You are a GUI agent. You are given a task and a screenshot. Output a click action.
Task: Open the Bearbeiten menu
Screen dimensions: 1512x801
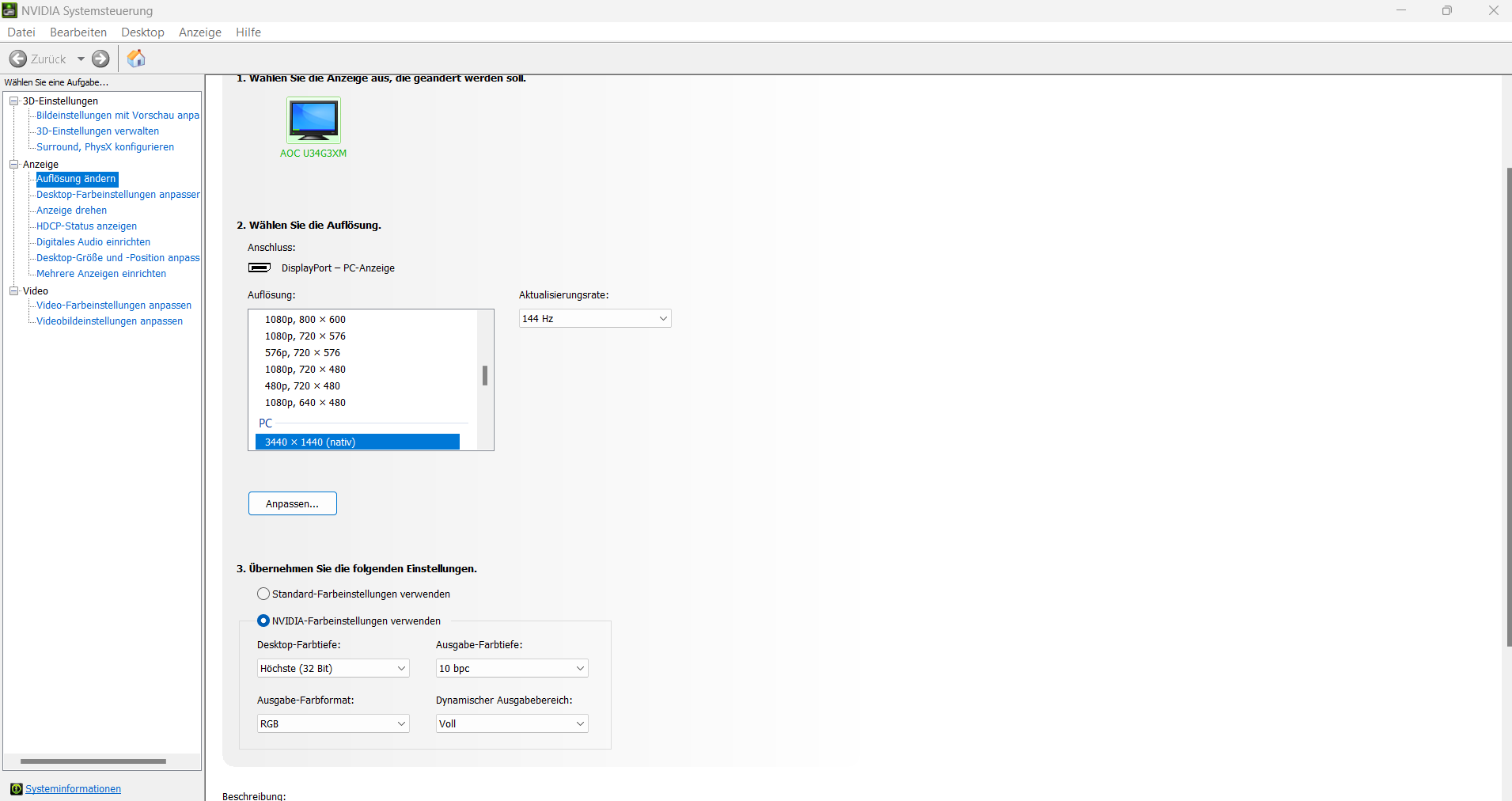[x=78, y=32]
